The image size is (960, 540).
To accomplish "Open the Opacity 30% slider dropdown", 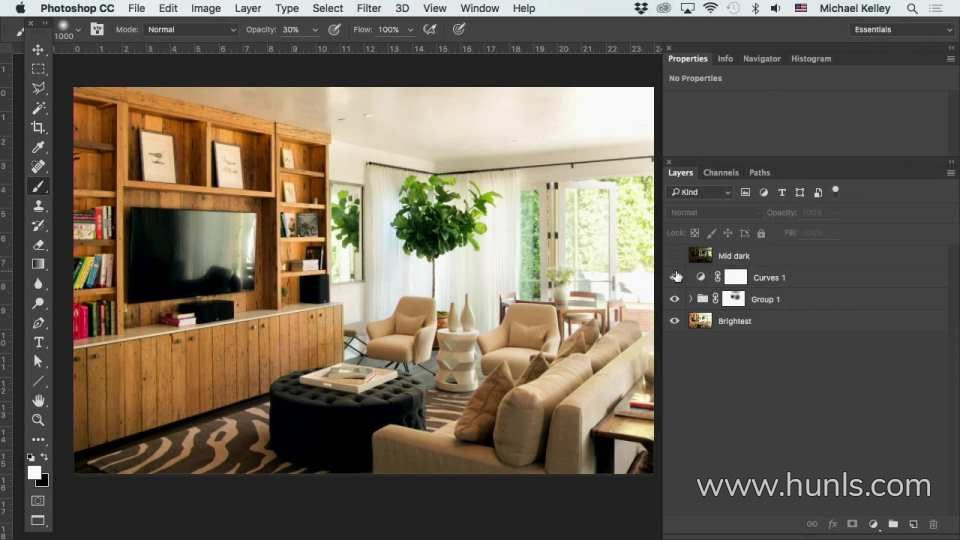I will pos(315,29).
